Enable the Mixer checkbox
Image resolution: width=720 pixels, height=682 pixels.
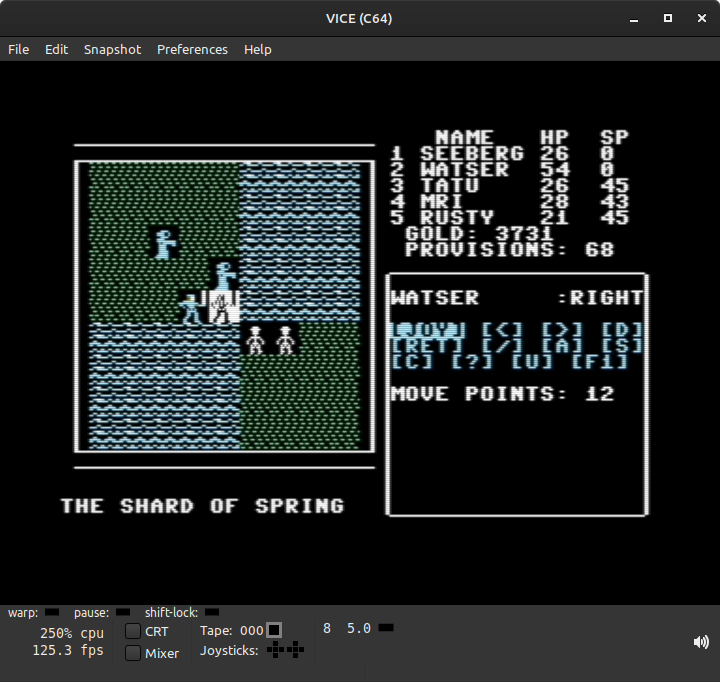133,653
